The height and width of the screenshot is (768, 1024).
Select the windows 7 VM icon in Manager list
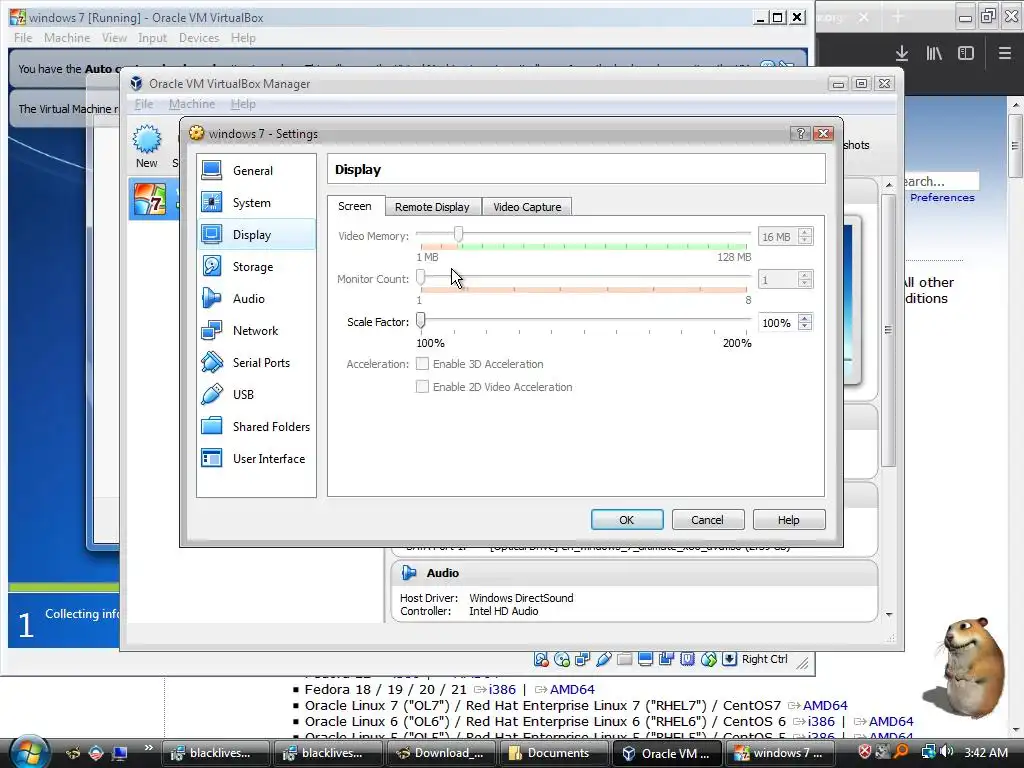pos(150,199)
